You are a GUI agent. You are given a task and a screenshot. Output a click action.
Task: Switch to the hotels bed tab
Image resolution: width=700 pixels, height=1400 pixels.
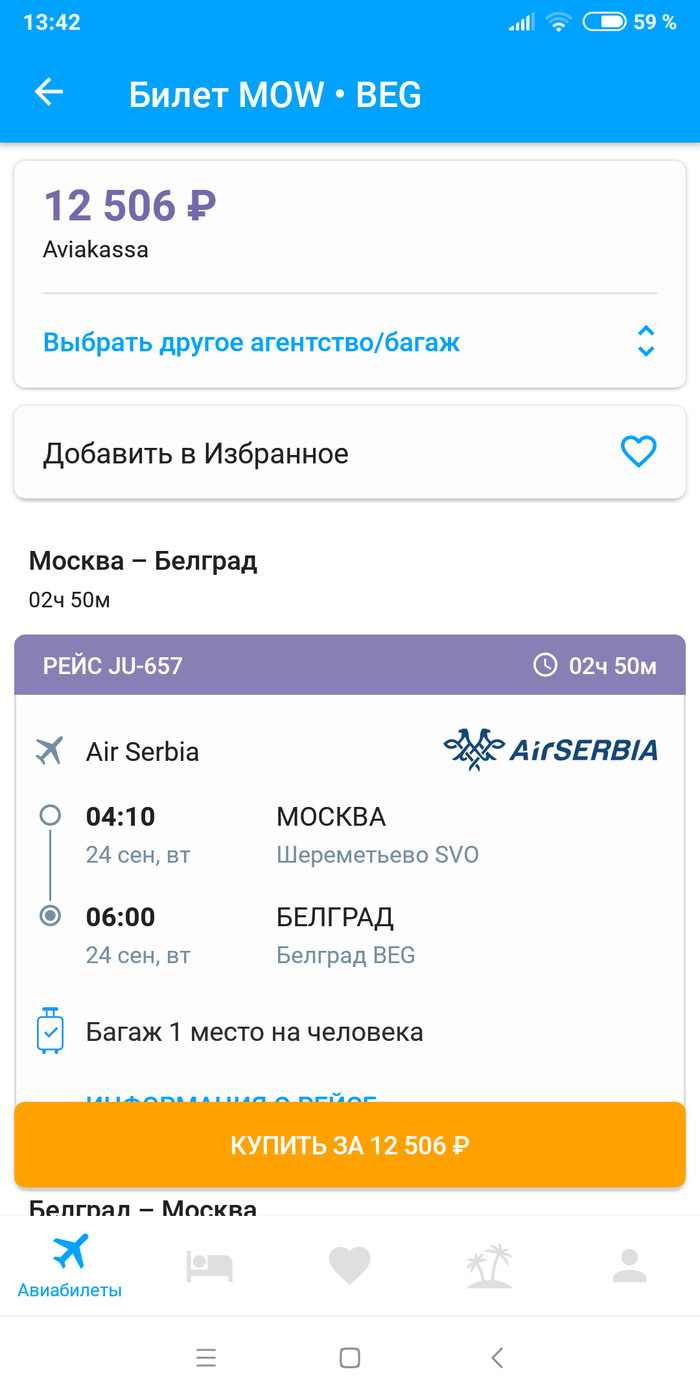coord(210,1266)
